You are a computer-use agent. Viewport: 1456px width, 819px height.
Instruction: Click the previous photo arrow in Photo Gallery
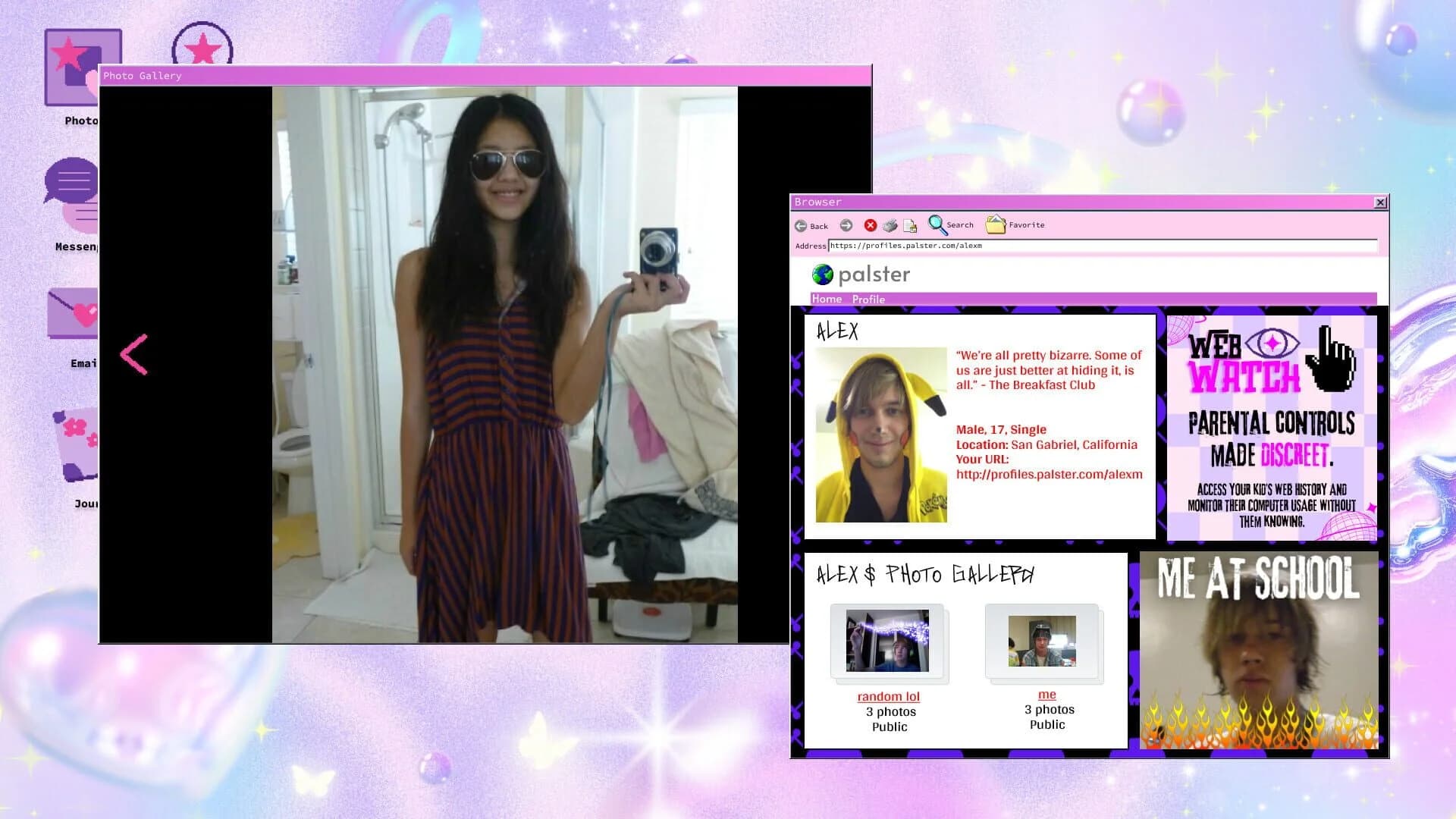point(133,353)
